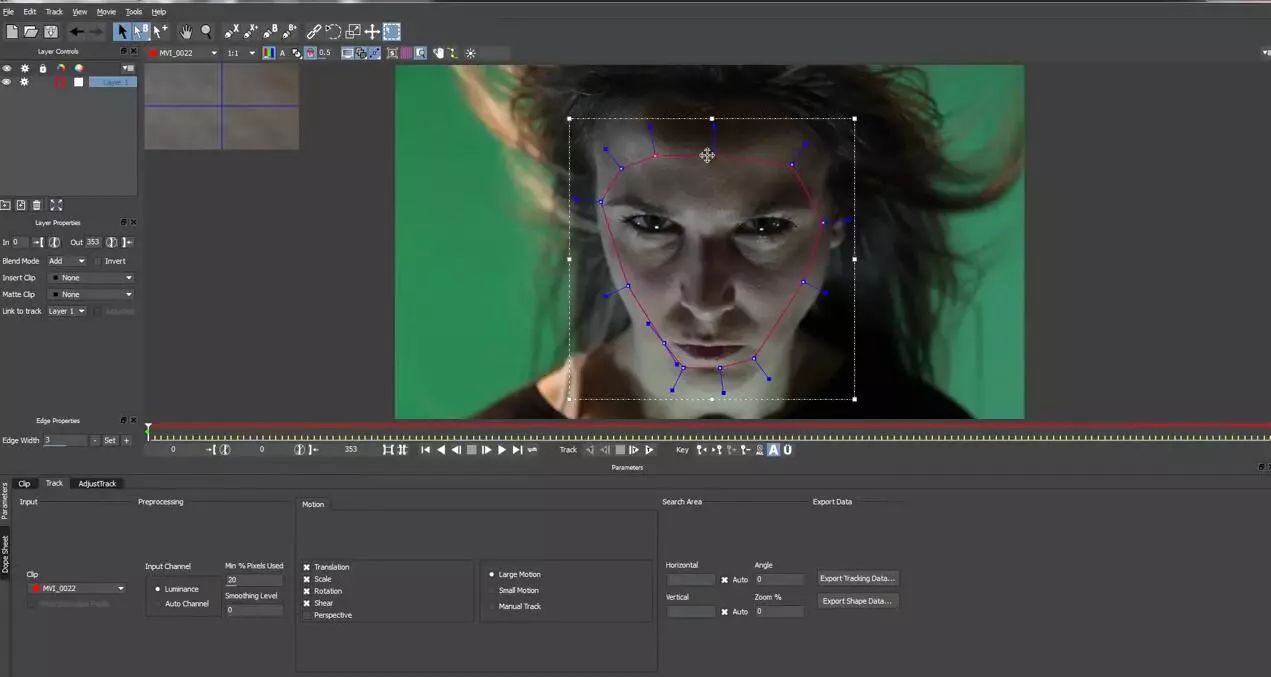
Task: Click the Edge Width input field
Action: 64,440
